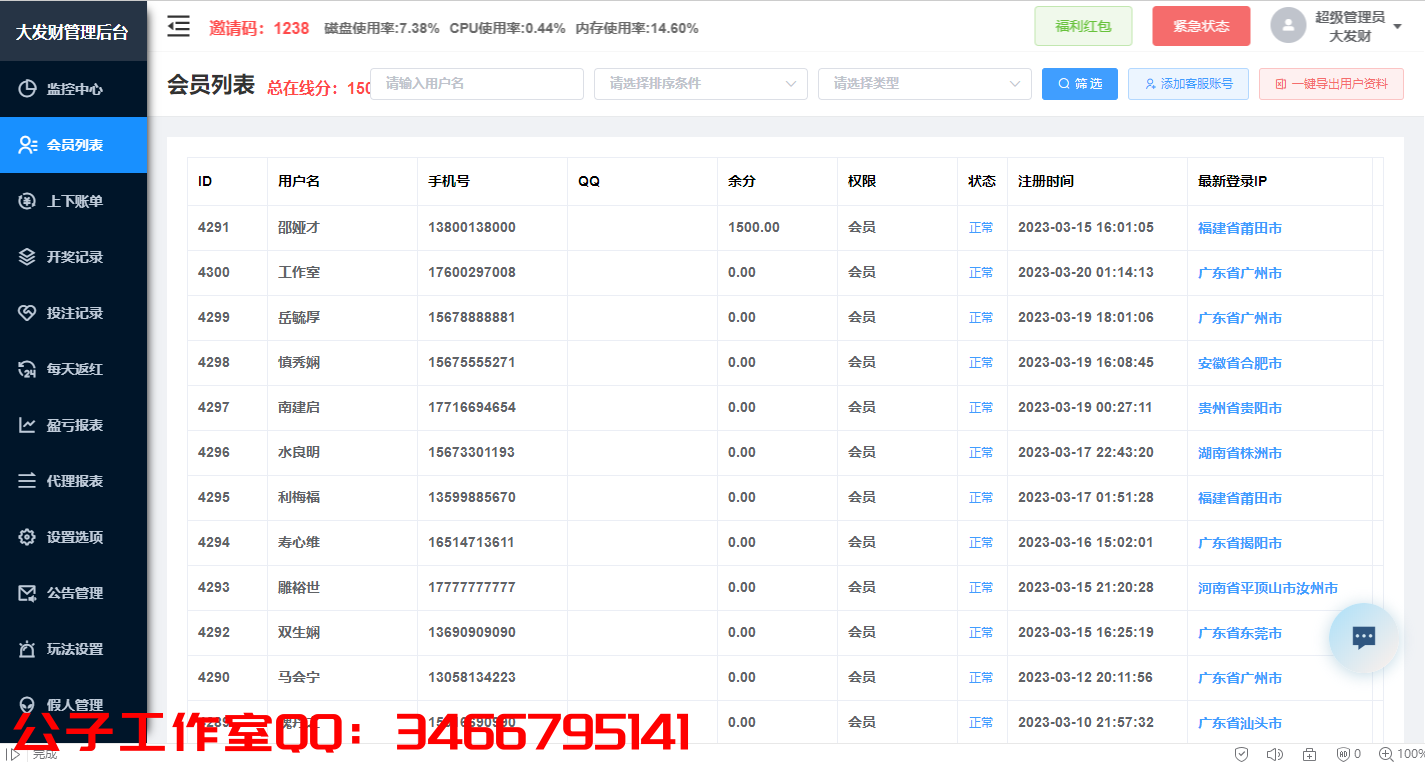This screenshot has height=762, width=1425.
Task: Open IP link 贵州省贵阳市
Action: (x=1240, y=408)
